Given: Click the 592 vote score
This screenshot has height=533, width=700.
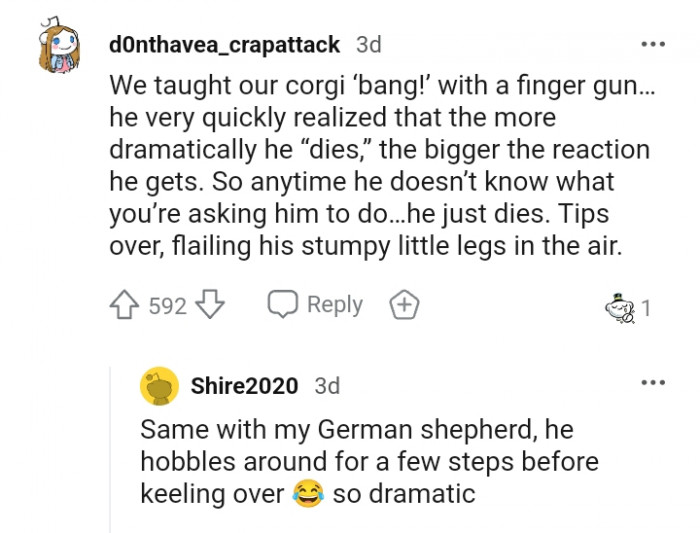Looking at the screenshot, I should point(167,306).
